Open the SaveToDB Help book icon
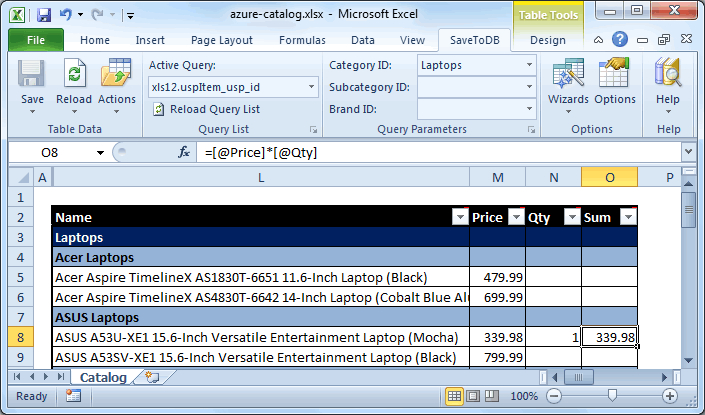 668,73
